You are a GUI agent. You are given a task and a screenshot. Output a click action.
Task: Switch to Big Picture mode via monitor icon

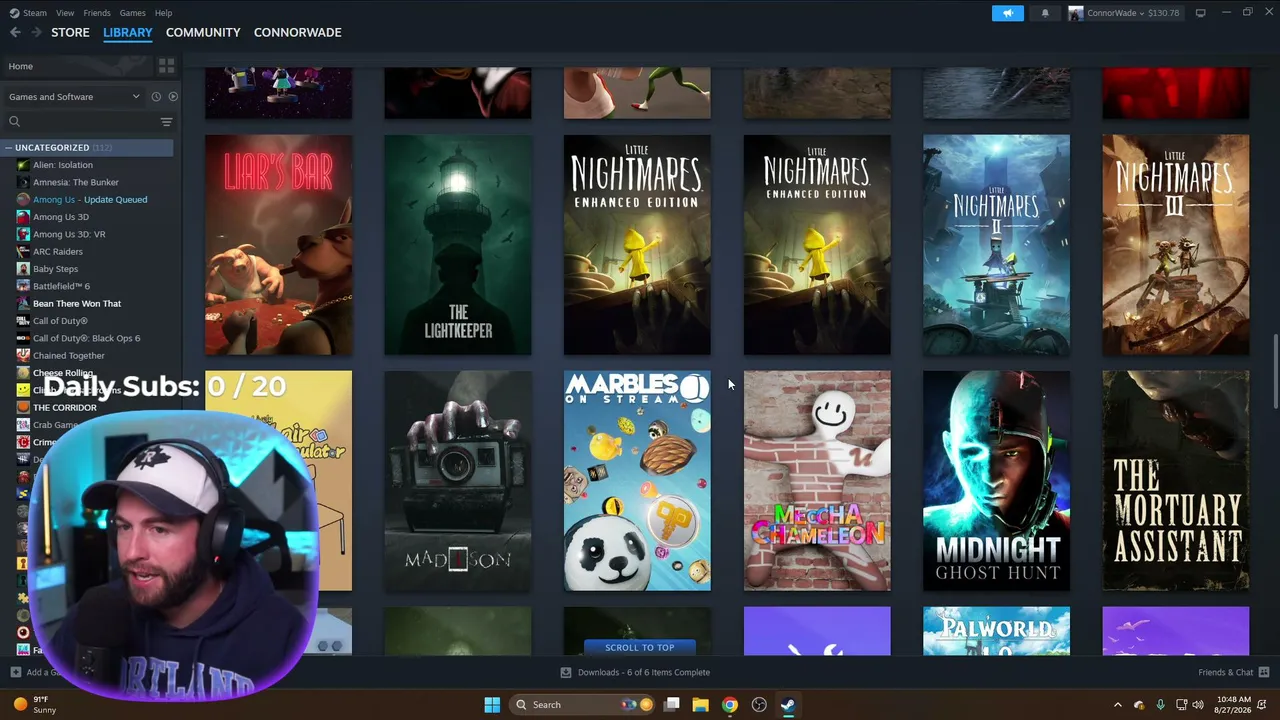coord(1200,13)
